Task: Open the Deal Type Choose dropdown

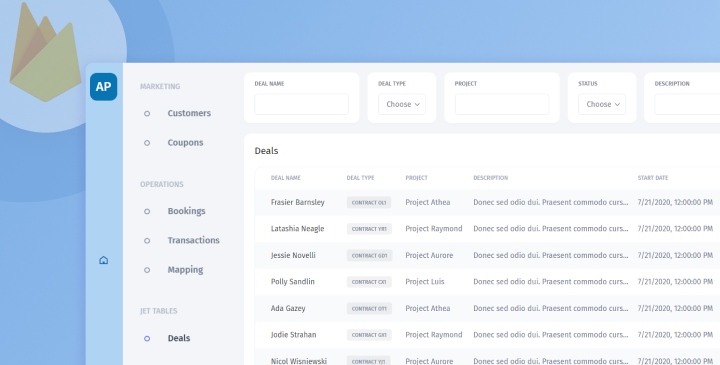Action: tap(402, 104)
